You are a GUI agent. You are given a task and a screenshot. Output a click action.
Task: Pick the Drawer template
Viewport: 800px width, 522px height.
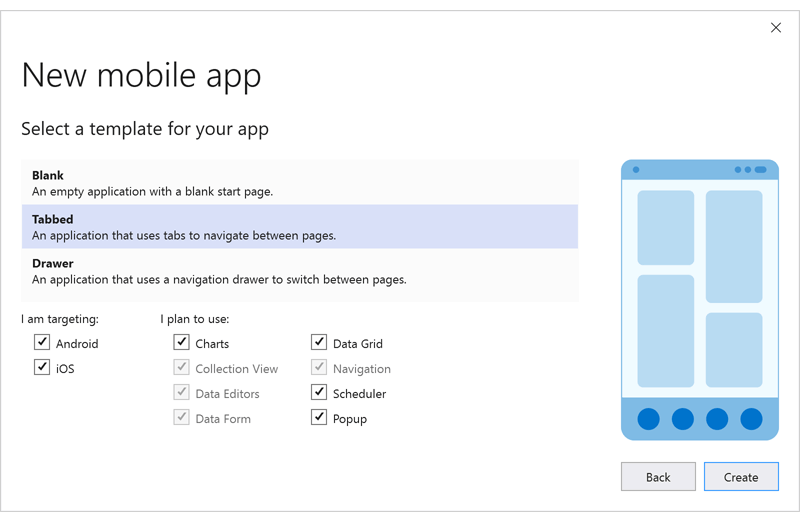299,271
